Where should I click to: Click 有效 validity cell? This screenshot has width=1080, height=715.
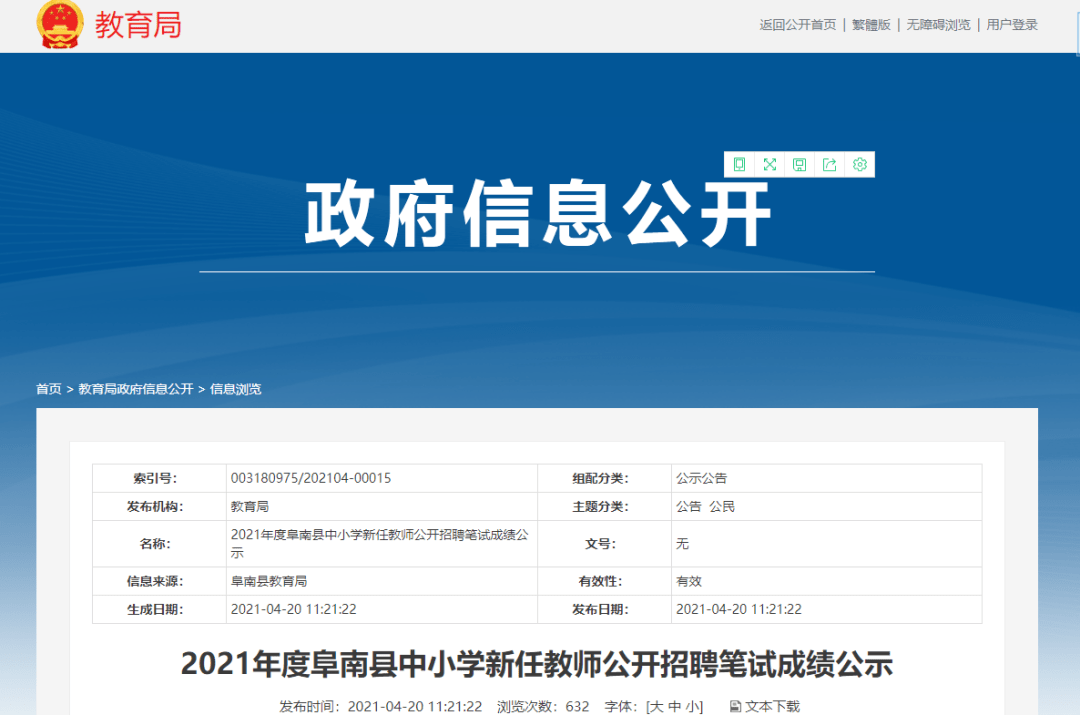pos(827,581)
